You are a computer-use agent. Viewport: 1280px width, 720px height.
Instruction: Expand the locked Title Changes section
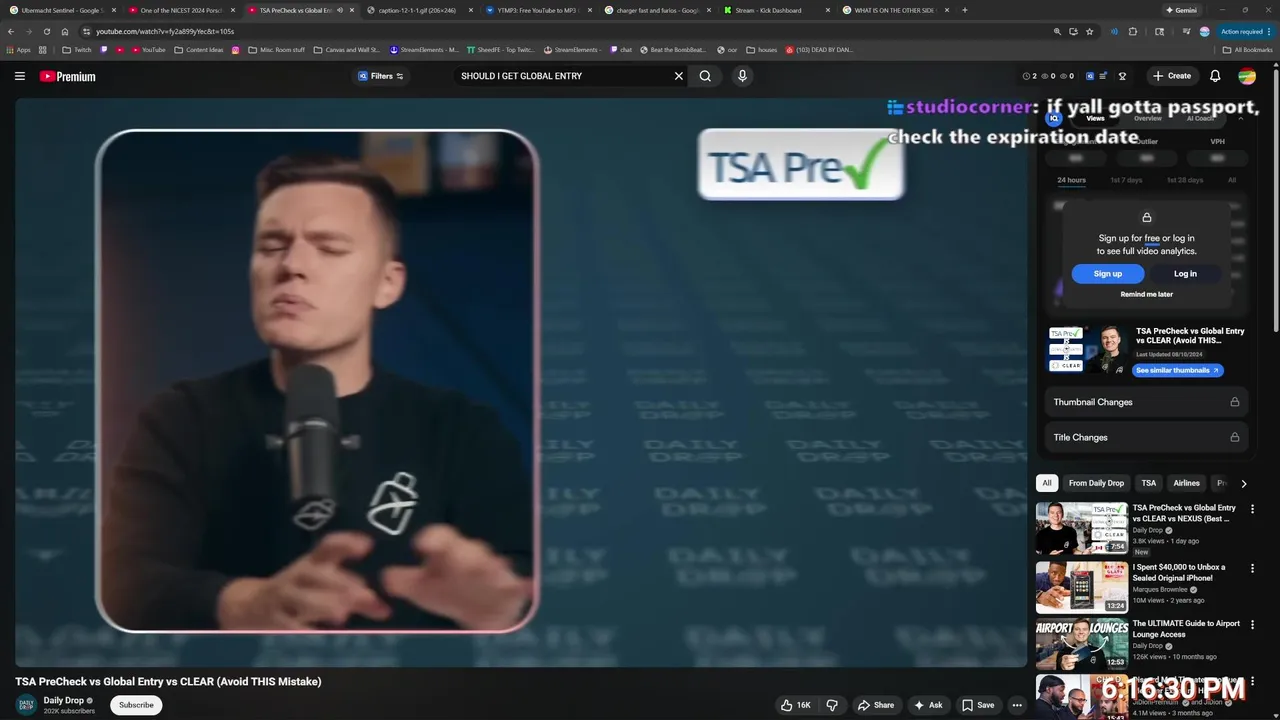click(1146, 437)
